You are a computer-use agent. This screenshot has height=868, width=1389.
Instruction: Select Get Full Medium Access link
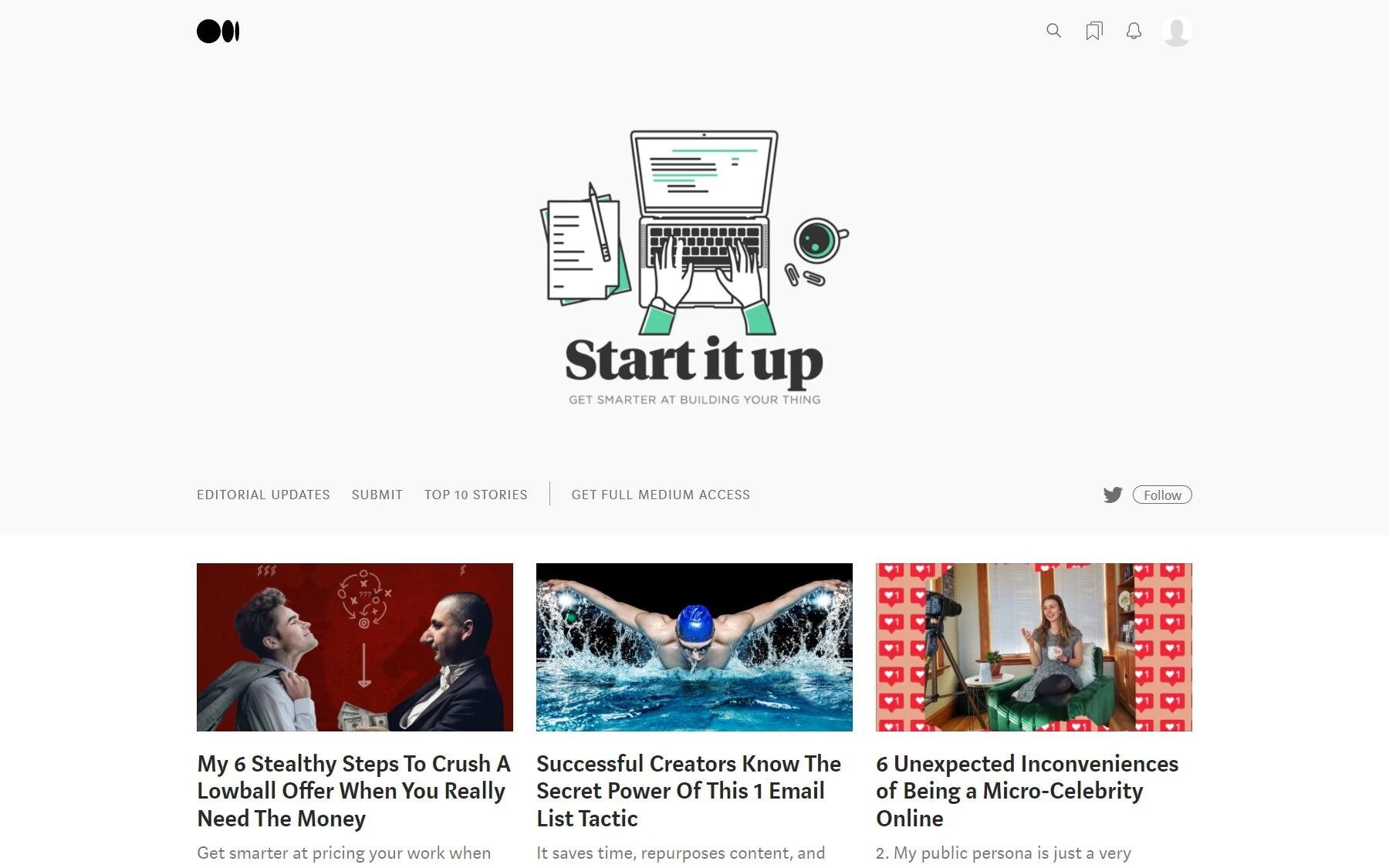coord(661,495)
